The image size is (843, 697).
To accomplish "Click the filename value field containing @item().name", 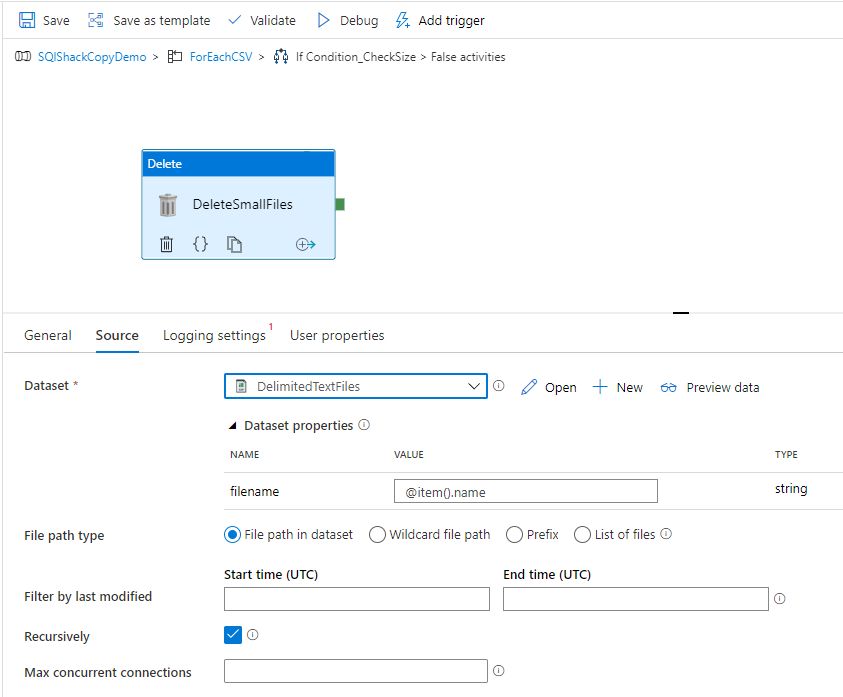I will [525, 491].
